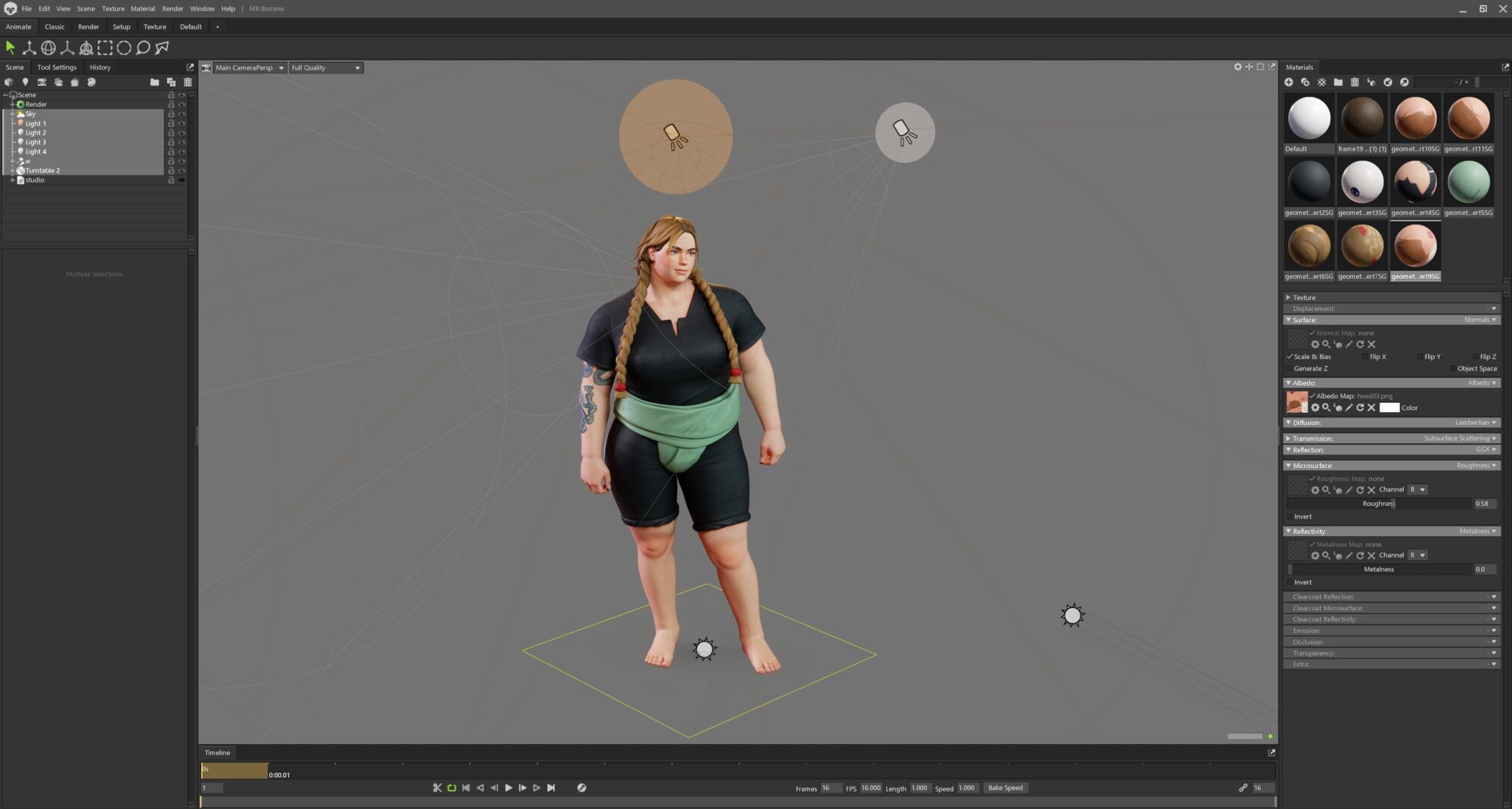Activate the Translate gizmo tool
Image resolution: width=1512 pixels, height=809 pixels.
point(29,48)
